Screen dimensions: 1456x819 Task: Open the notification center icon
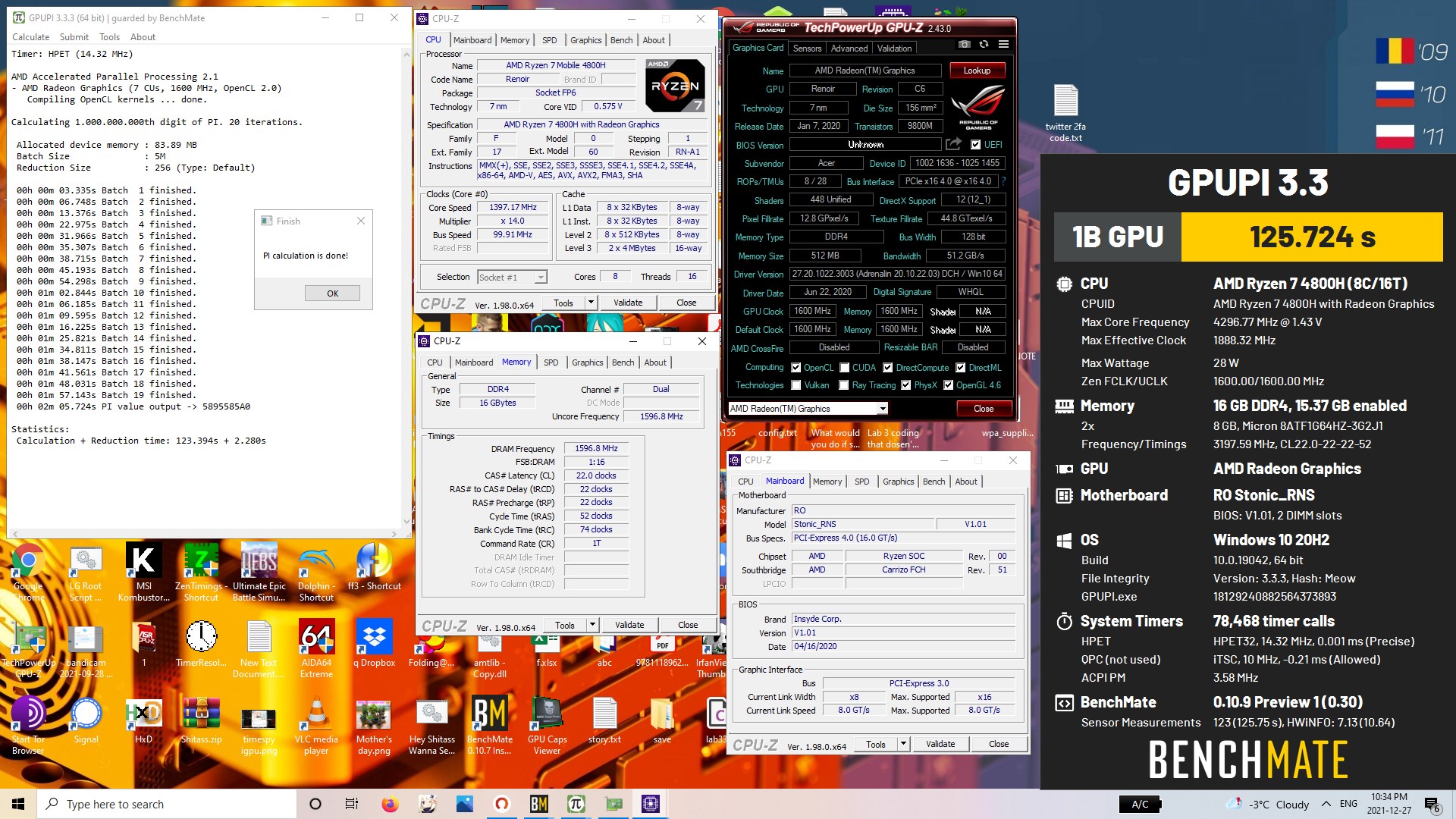click(x=1432, y=804)
